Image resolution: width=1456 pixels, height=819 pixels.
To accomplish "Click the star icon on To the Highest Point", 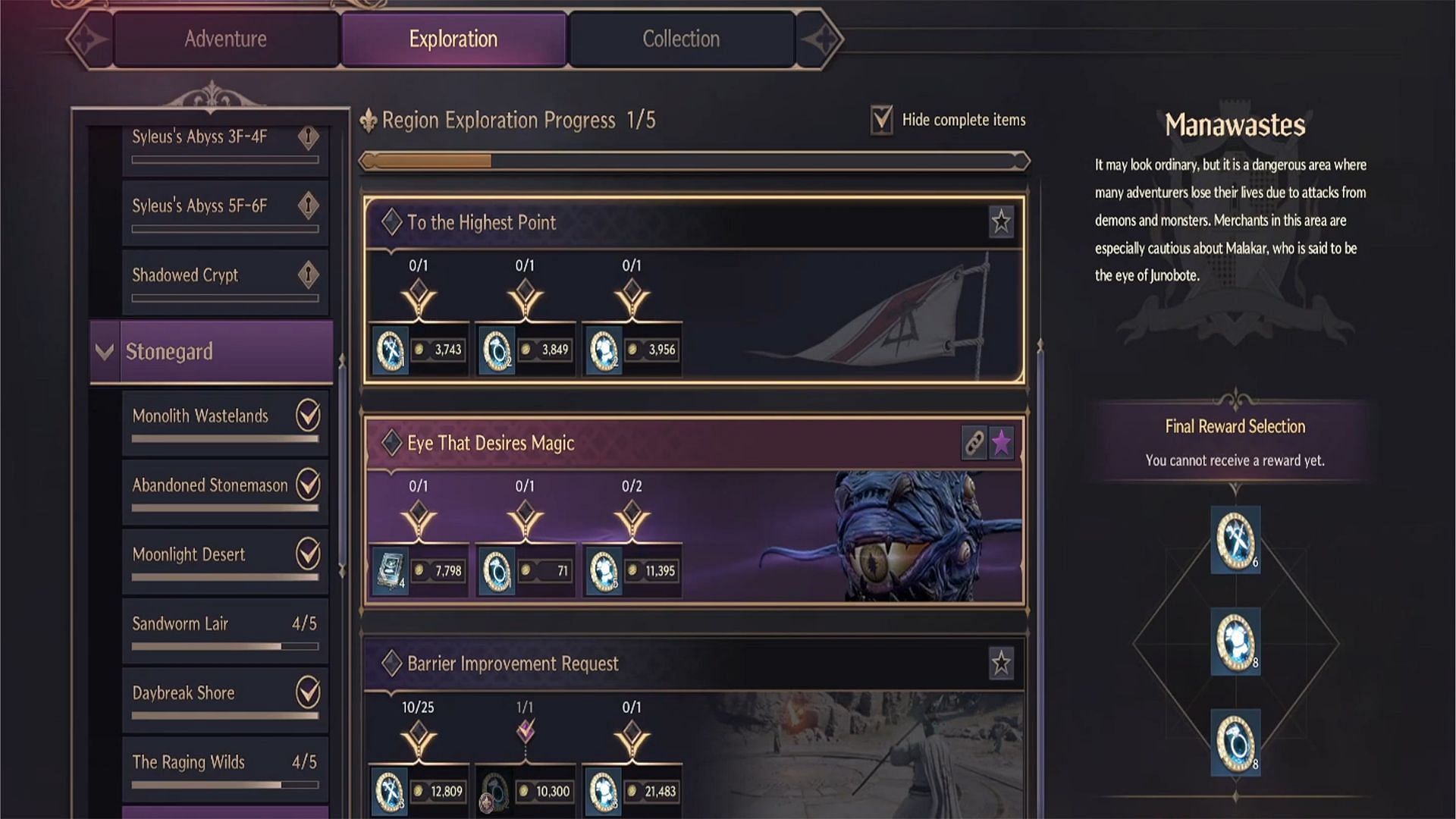I will pos(1001,222).
